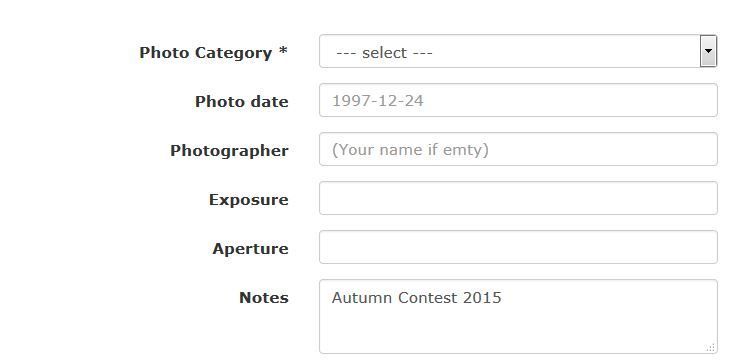Click the 'Aperture' label
729x364 pixels.
click(x=251, y=248)
